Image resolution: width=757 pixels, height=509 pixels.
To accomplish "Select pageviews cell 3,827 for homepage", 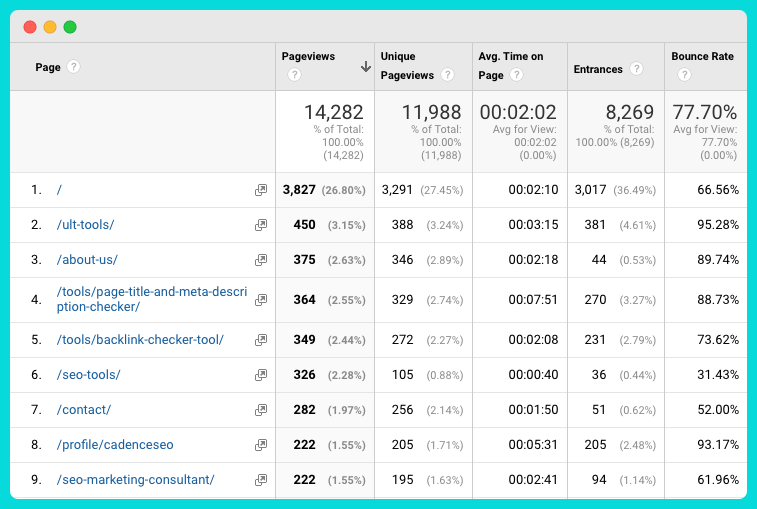I will pos(299,190).
